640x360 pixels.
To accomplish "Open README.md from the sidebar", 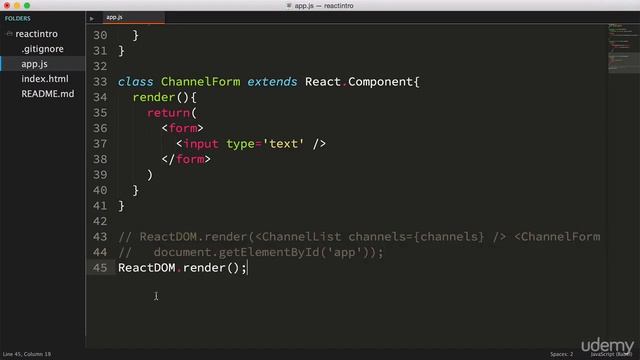I will (x=48, y=94).
